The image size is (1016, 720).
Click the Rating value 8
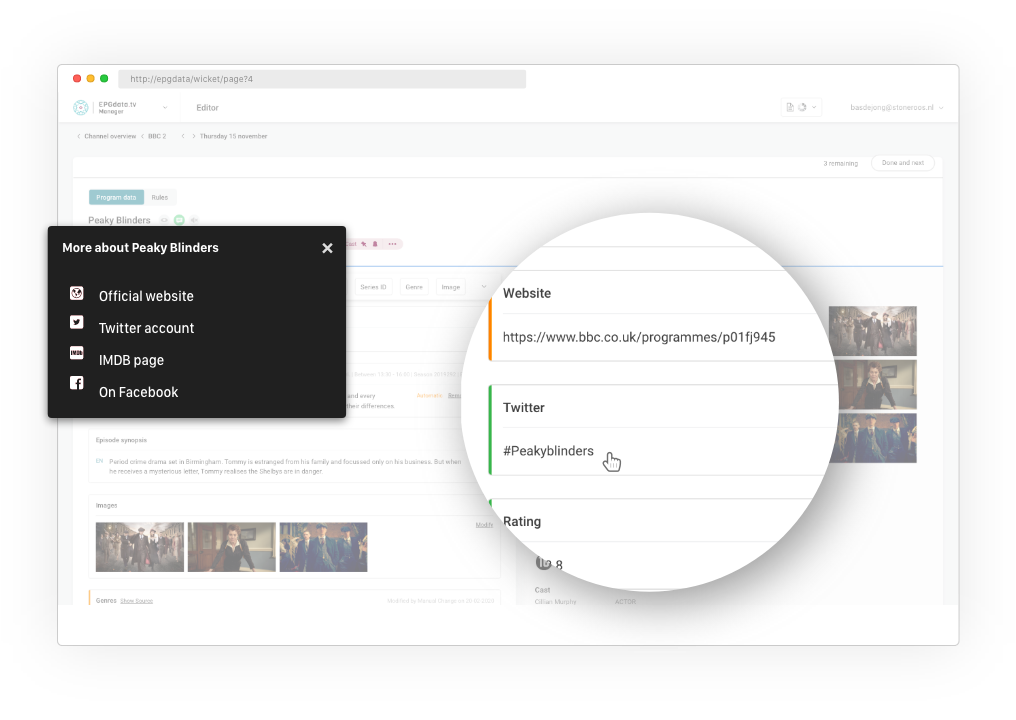coord(559,564)
